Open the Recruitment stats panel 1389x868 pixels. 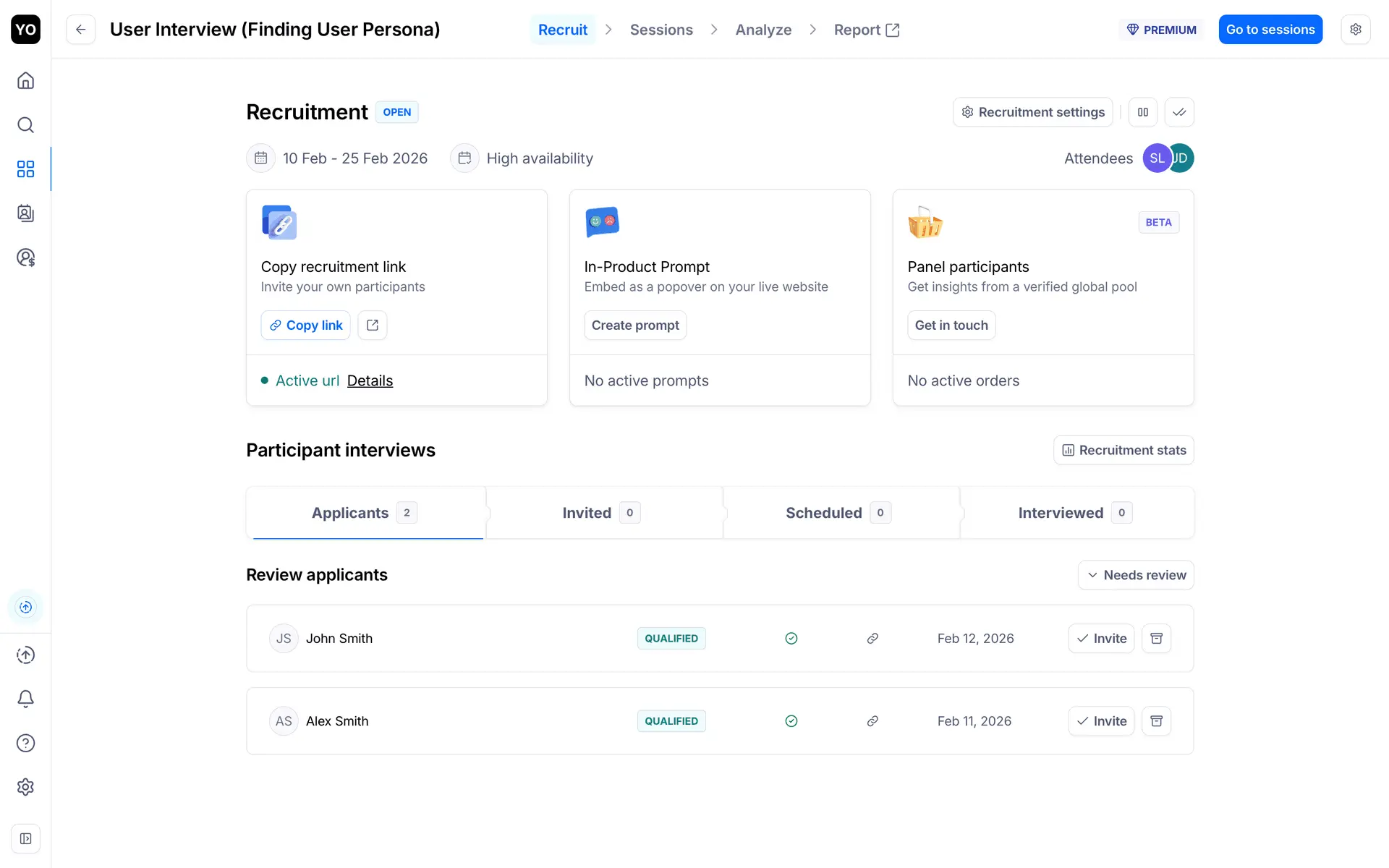(x=1123, y=450)
